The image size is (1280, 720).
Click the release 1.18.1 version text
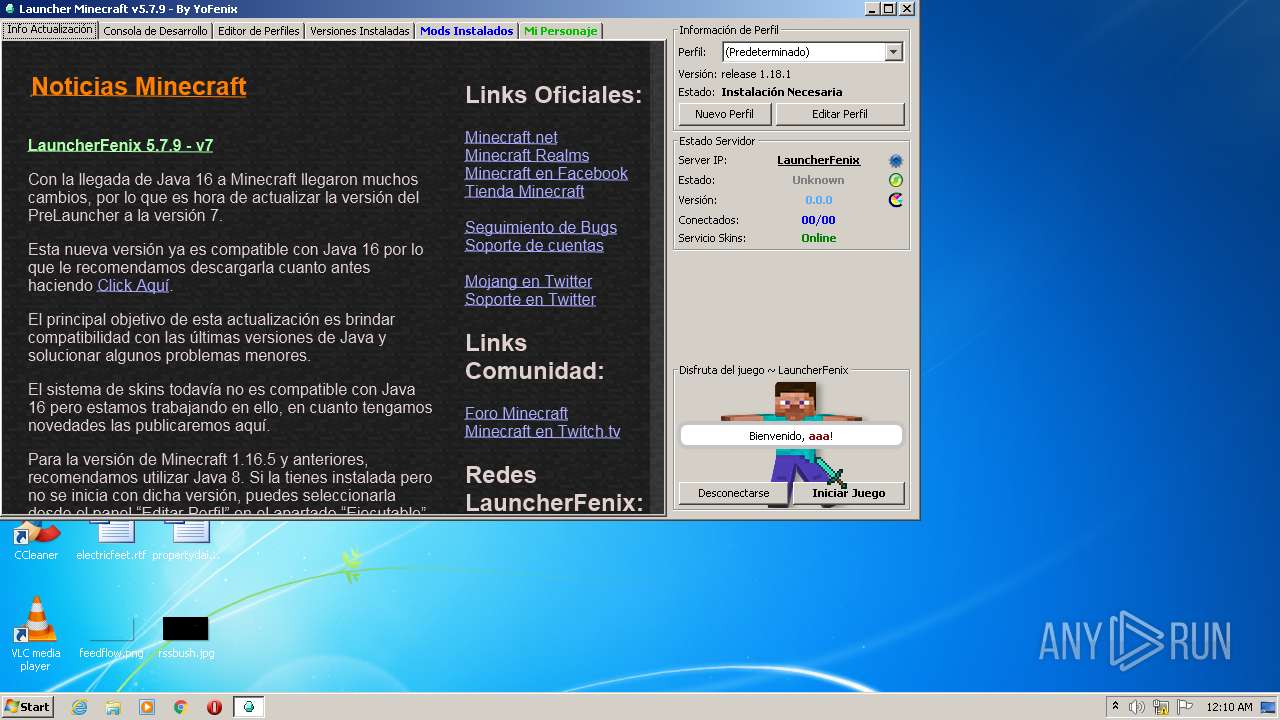755,74
